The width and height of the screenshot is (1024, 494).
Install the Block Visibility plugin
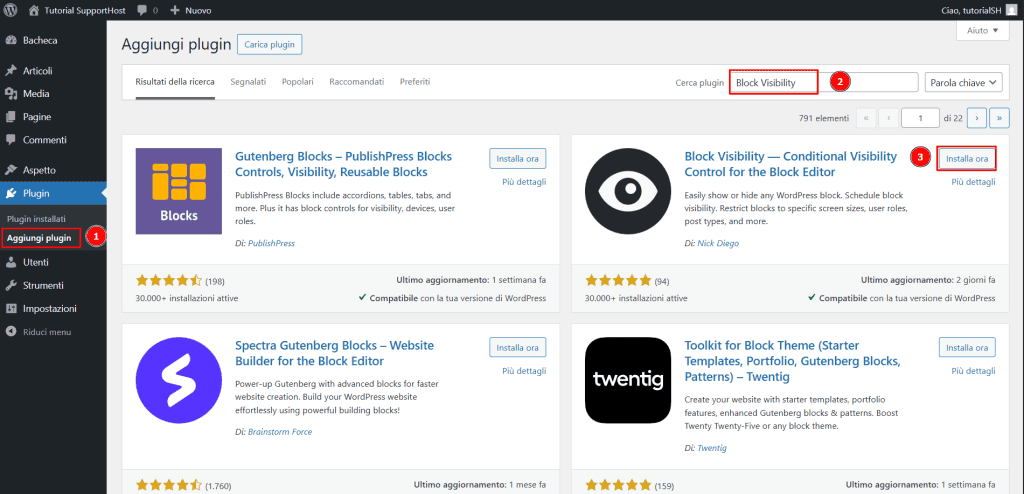click(x=967, y=159)
